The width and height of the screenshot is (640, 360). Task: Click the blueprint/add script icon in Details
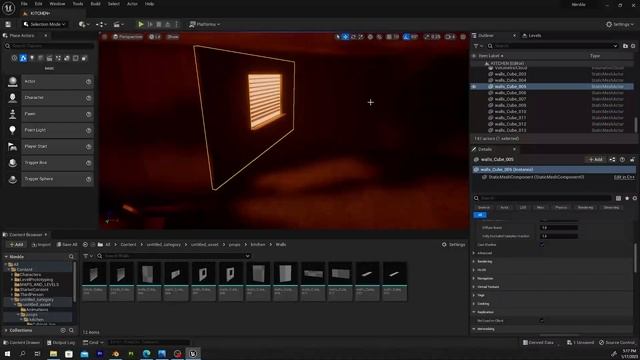click(x=612, y=160)
